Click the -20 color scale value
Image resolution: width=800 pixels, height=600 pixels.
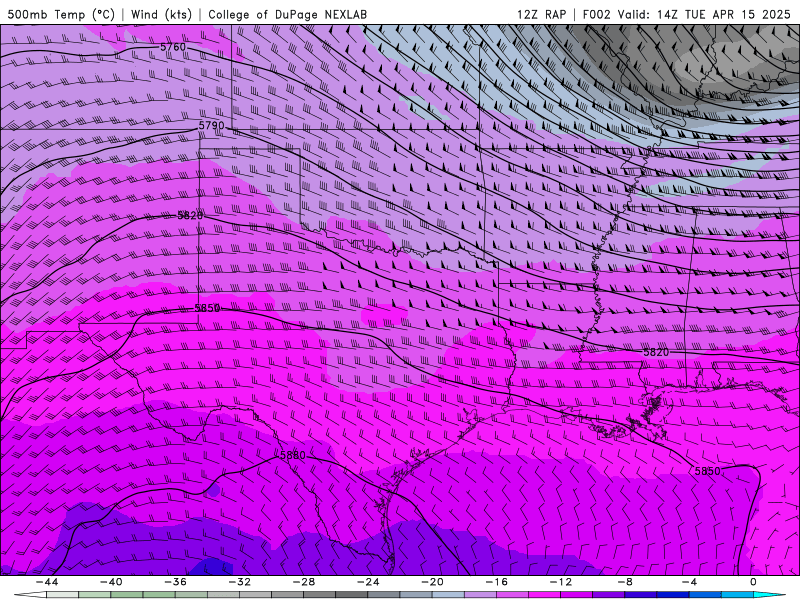(432, 582)
